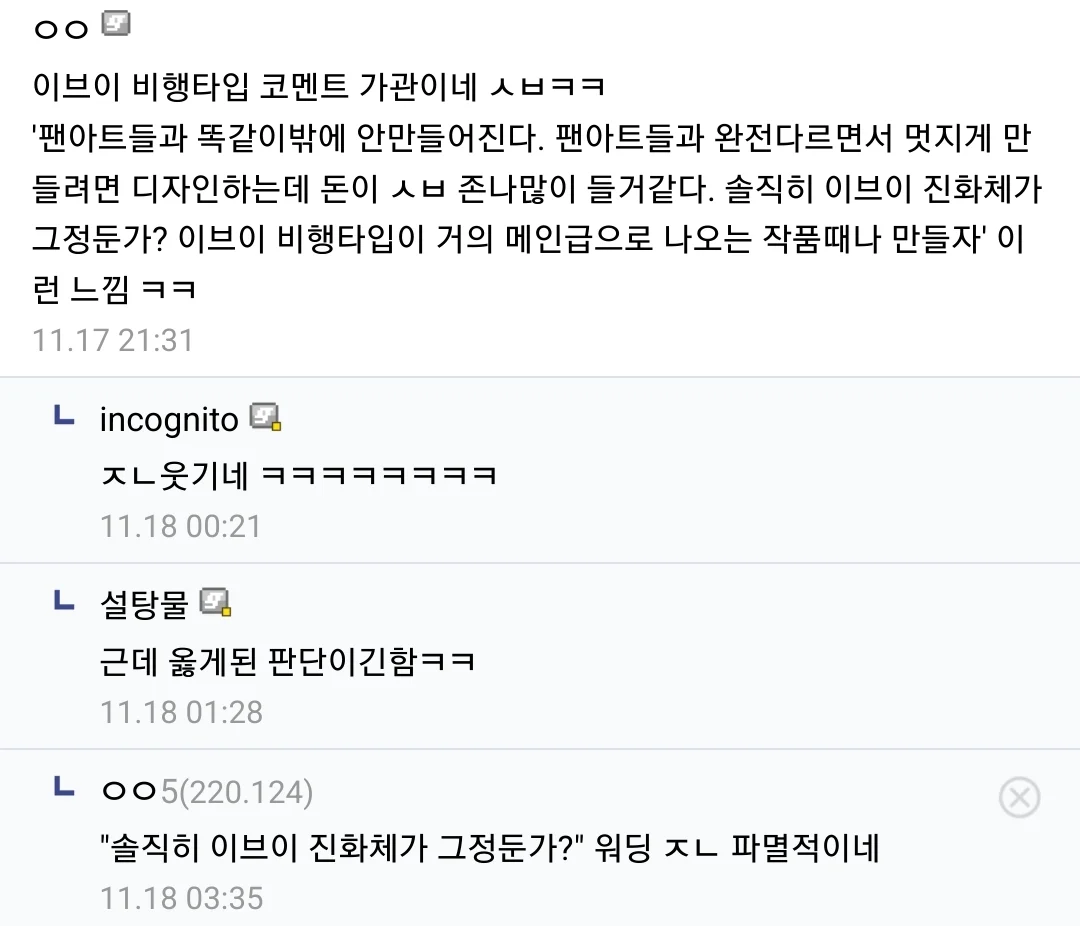This screenshot has width=1080, height=926.
Task: Click the timestamp 11.18 01:28
Action: point(180,712)
